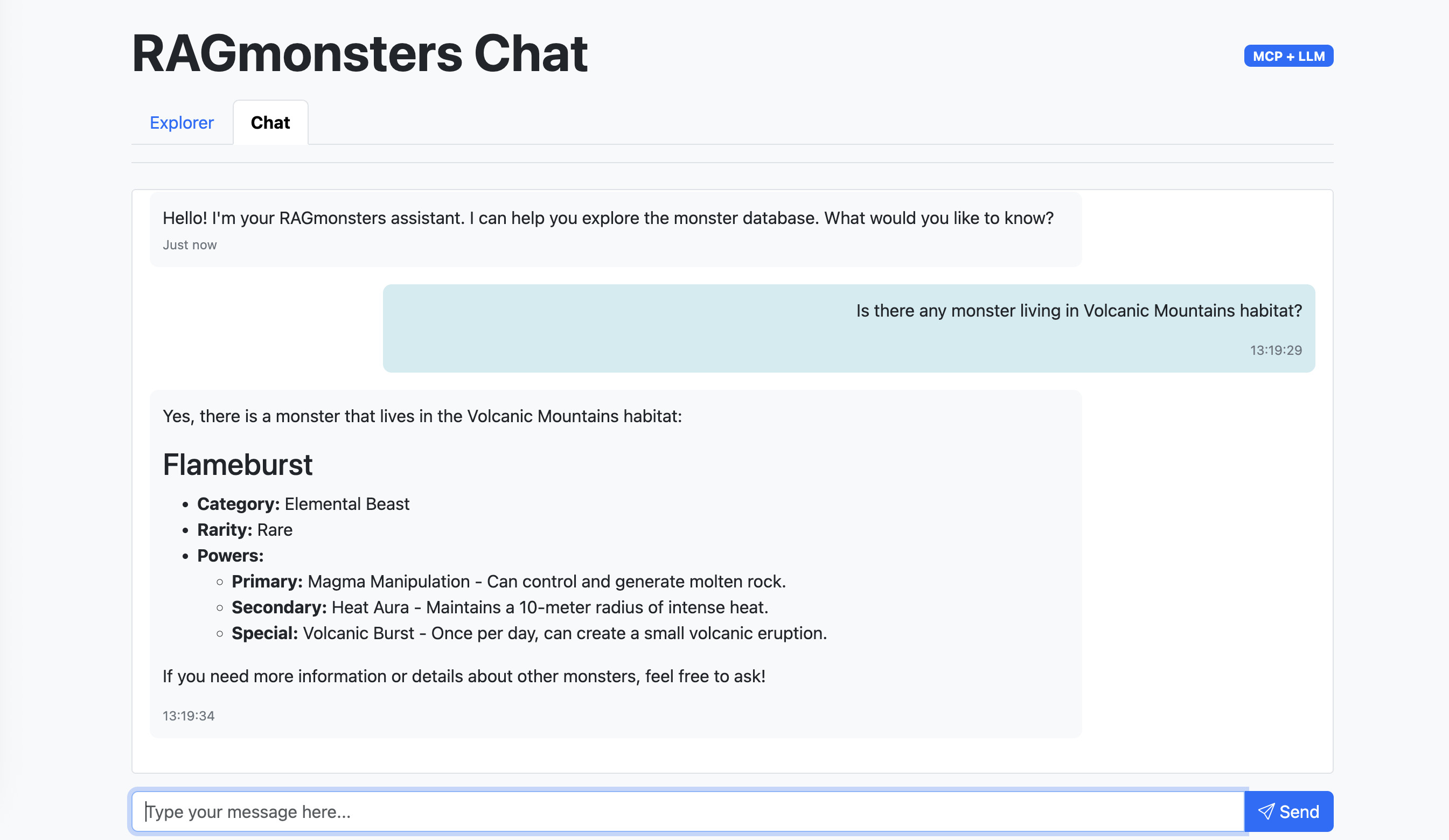Click the message input field
The height and width of the screenshot is (840, 1449).
[x=632, y=811]
